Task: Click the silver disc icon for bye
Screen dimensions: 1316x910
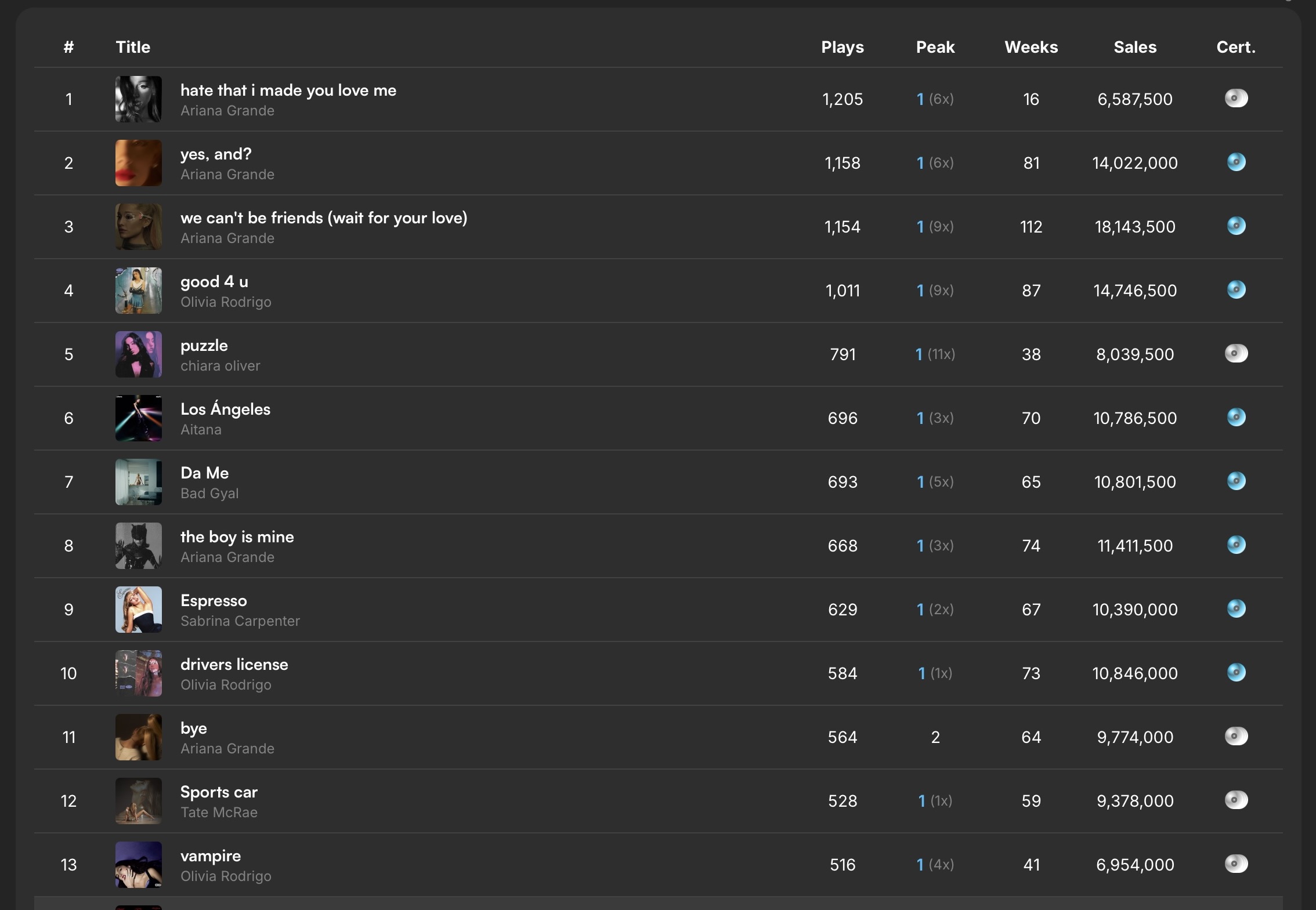Action: click(1236, 736)
